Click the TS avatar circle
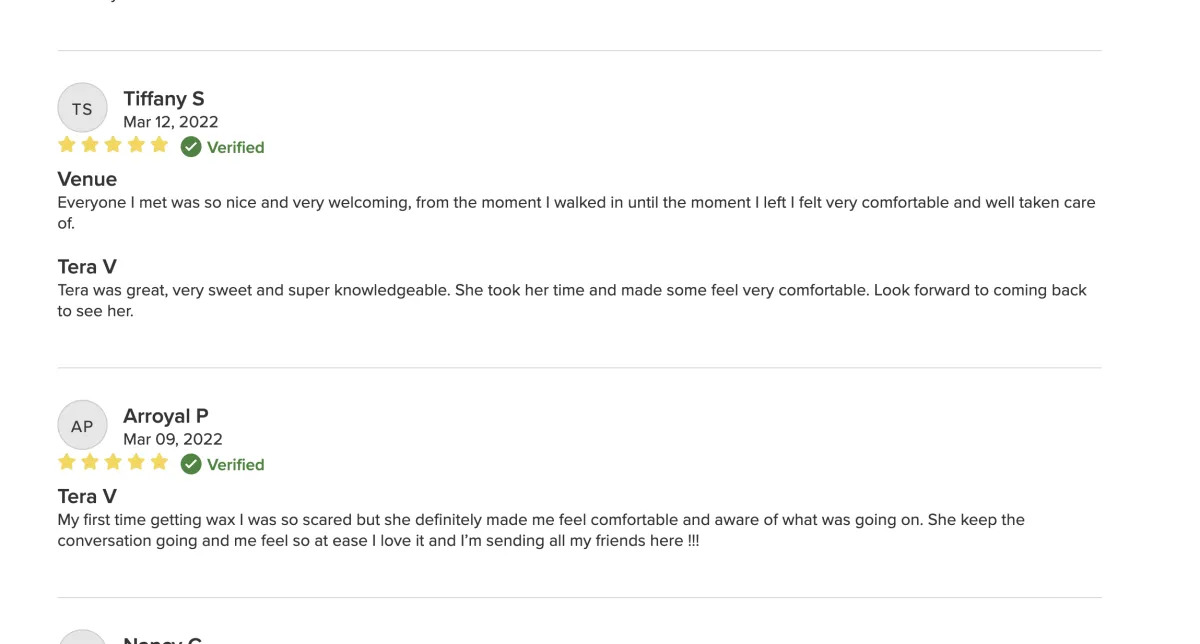The height and width of the screenshot is (644, 1200). [x=82, y=108]
